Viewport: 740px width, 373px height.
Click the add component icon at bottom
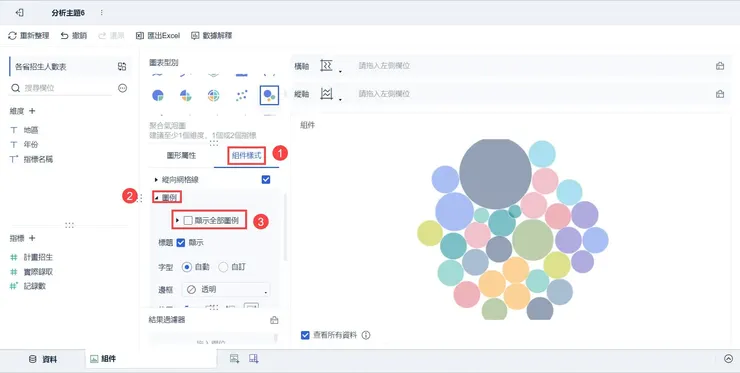(235, 359)
